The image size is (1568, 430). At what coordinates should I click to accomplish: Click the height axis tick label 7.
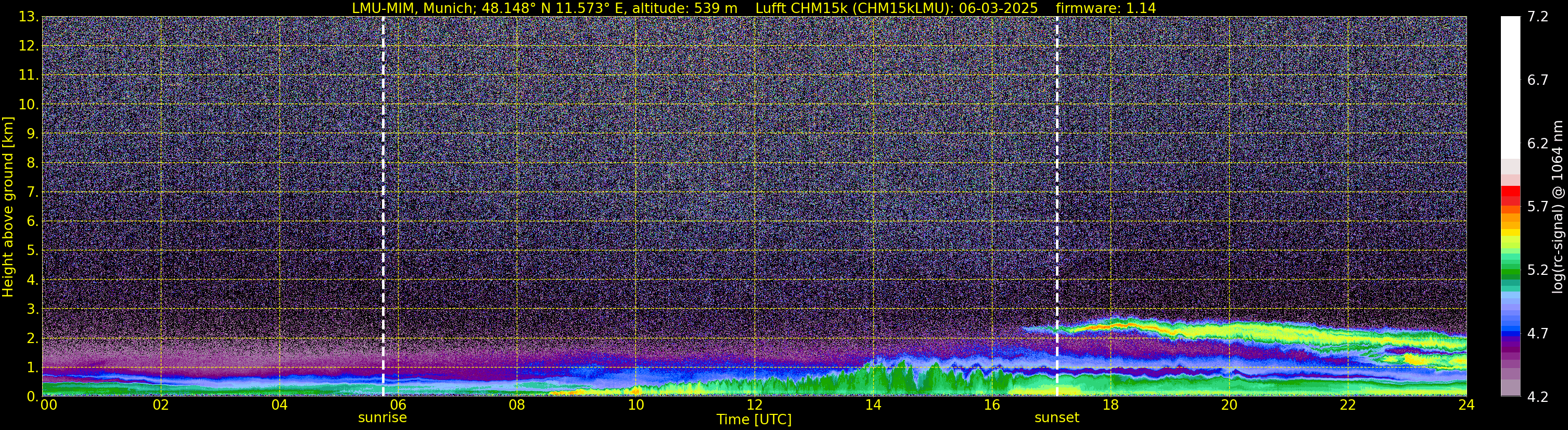click(x=32, y=193)
